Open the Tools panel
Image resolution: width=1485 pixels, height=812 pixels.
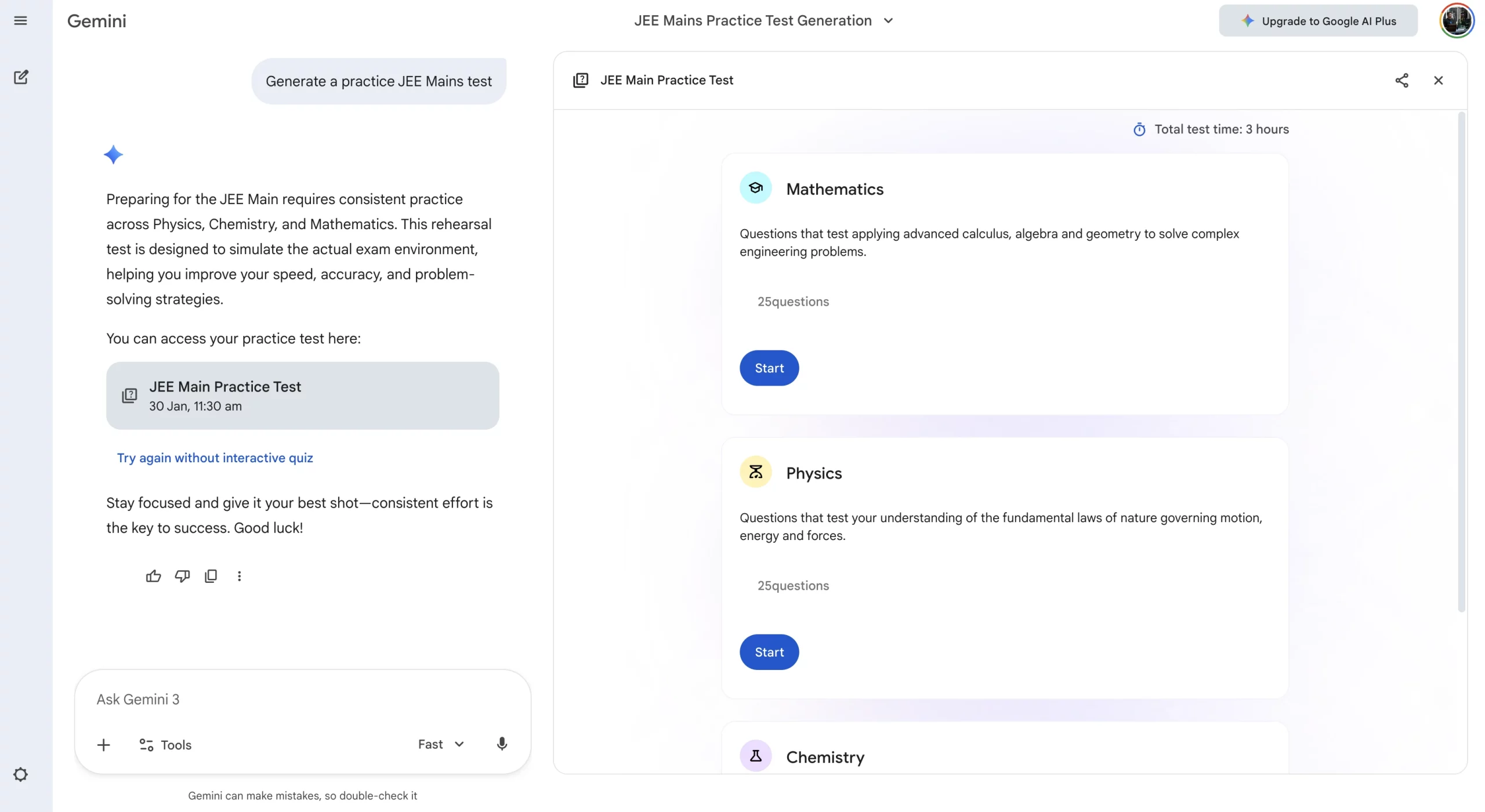tap(165, 744)
